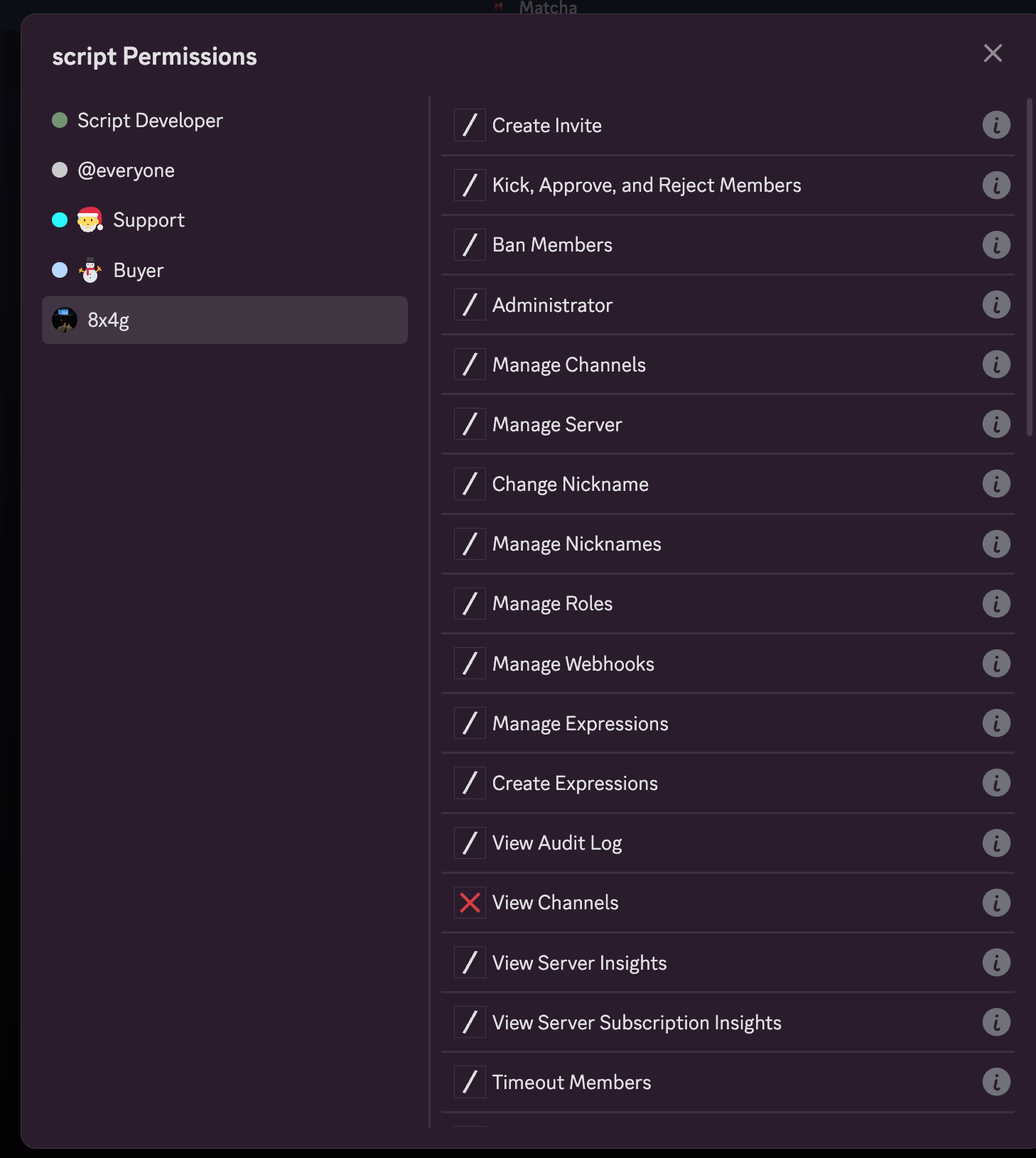Click info icon for Manage Server
This screenshot has width=1036, height=1158.
(996, 424)
